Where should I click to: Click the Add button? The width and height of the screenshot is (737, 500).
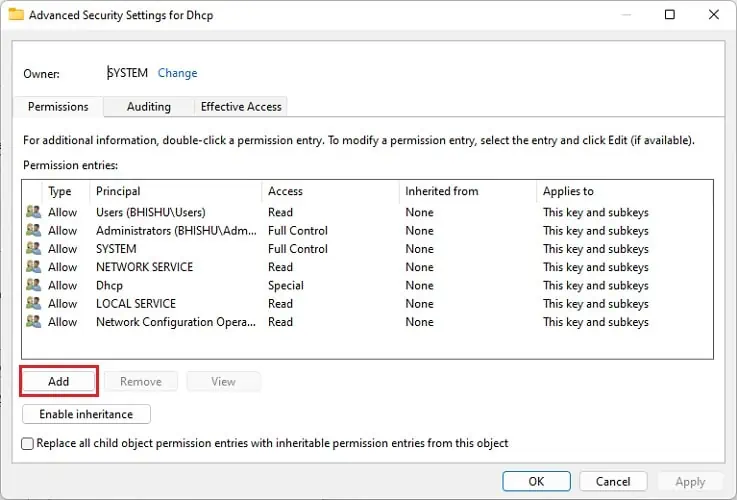pyautogui.click(x=59, y=382)
